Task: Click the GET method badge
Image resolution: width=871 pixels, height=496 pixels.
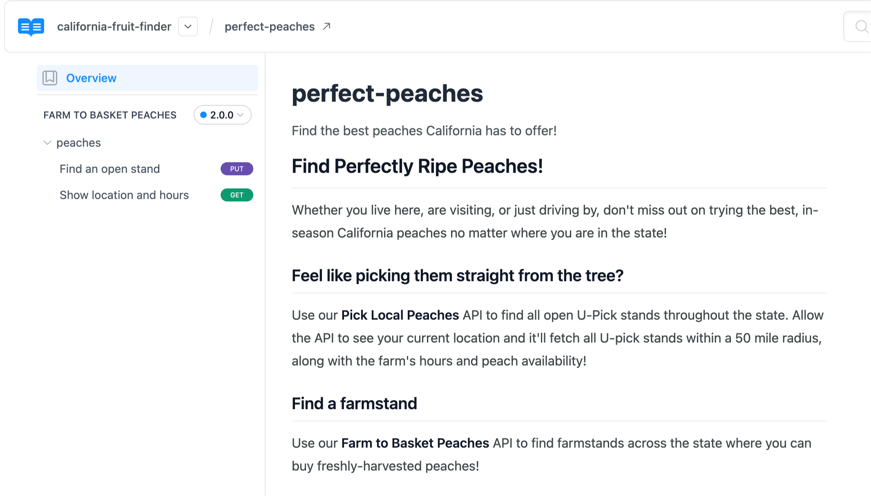Action: pyautogui.click(x=236, y=195)
